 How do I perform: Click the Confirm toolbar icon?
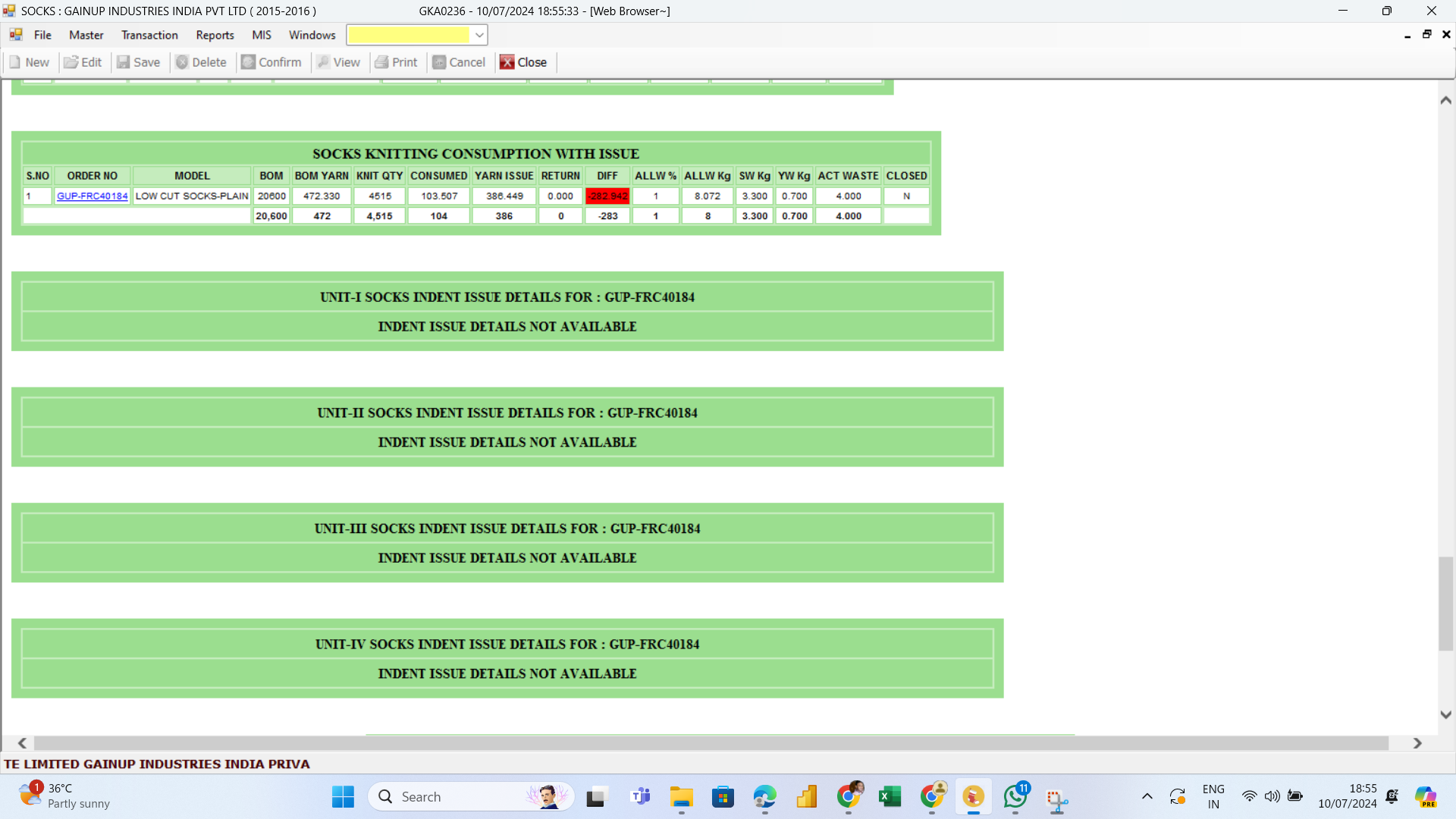point(249,62)
